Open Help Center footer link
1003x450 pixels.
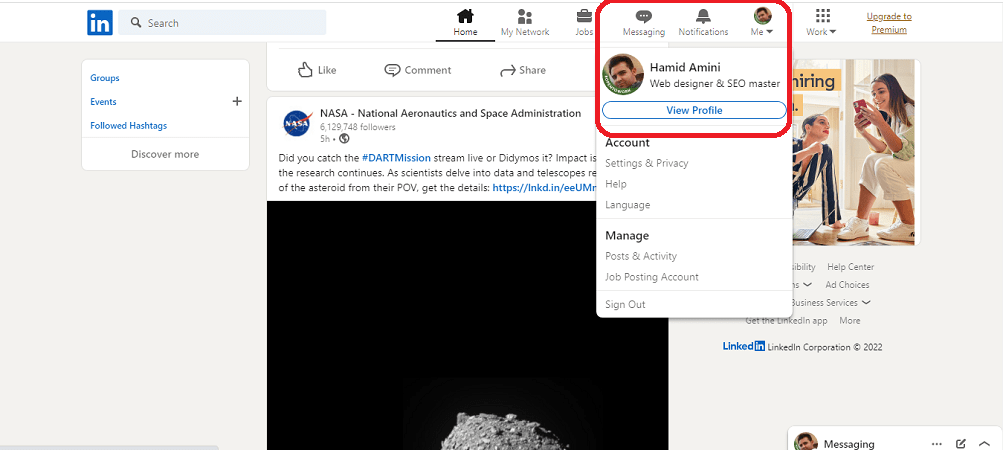pos(850,267)
